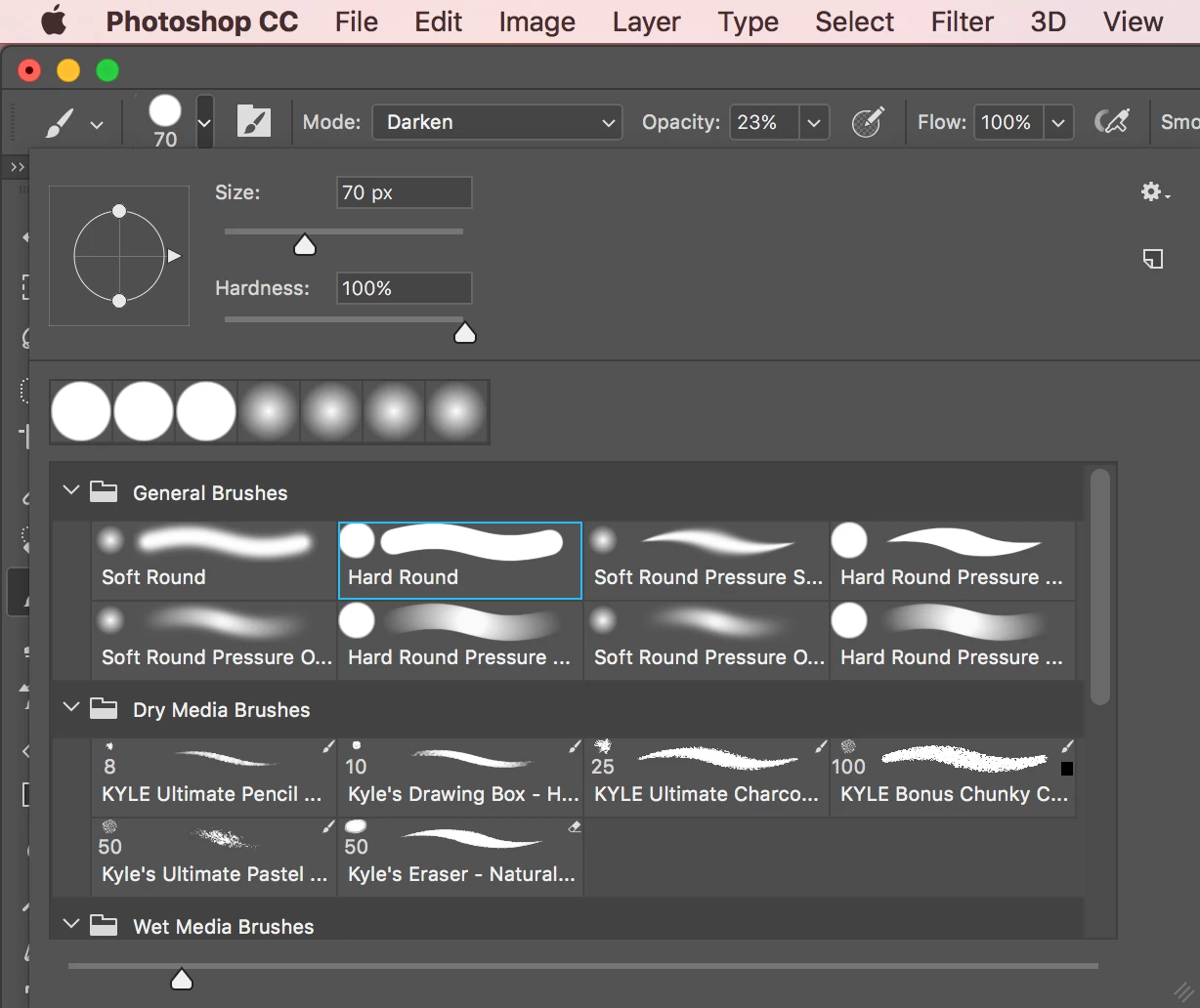1200x1008 pixels.
Task: Toggle pressure for opacity icon
Action: tap(868, 122)
